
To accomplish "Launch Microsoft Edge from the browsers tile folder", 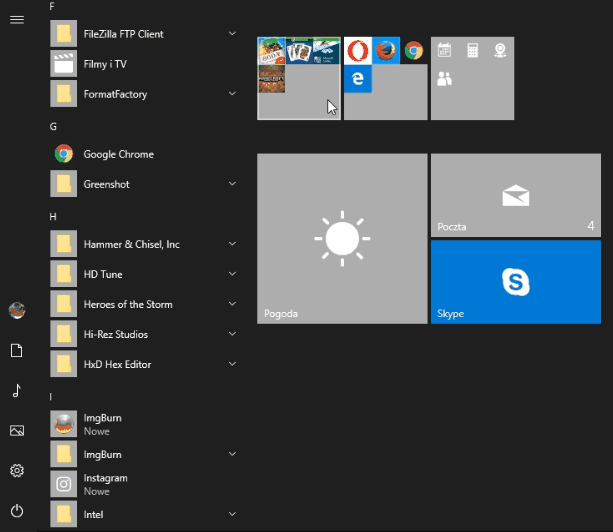I will pyautogui.click(x=358, y=79).
